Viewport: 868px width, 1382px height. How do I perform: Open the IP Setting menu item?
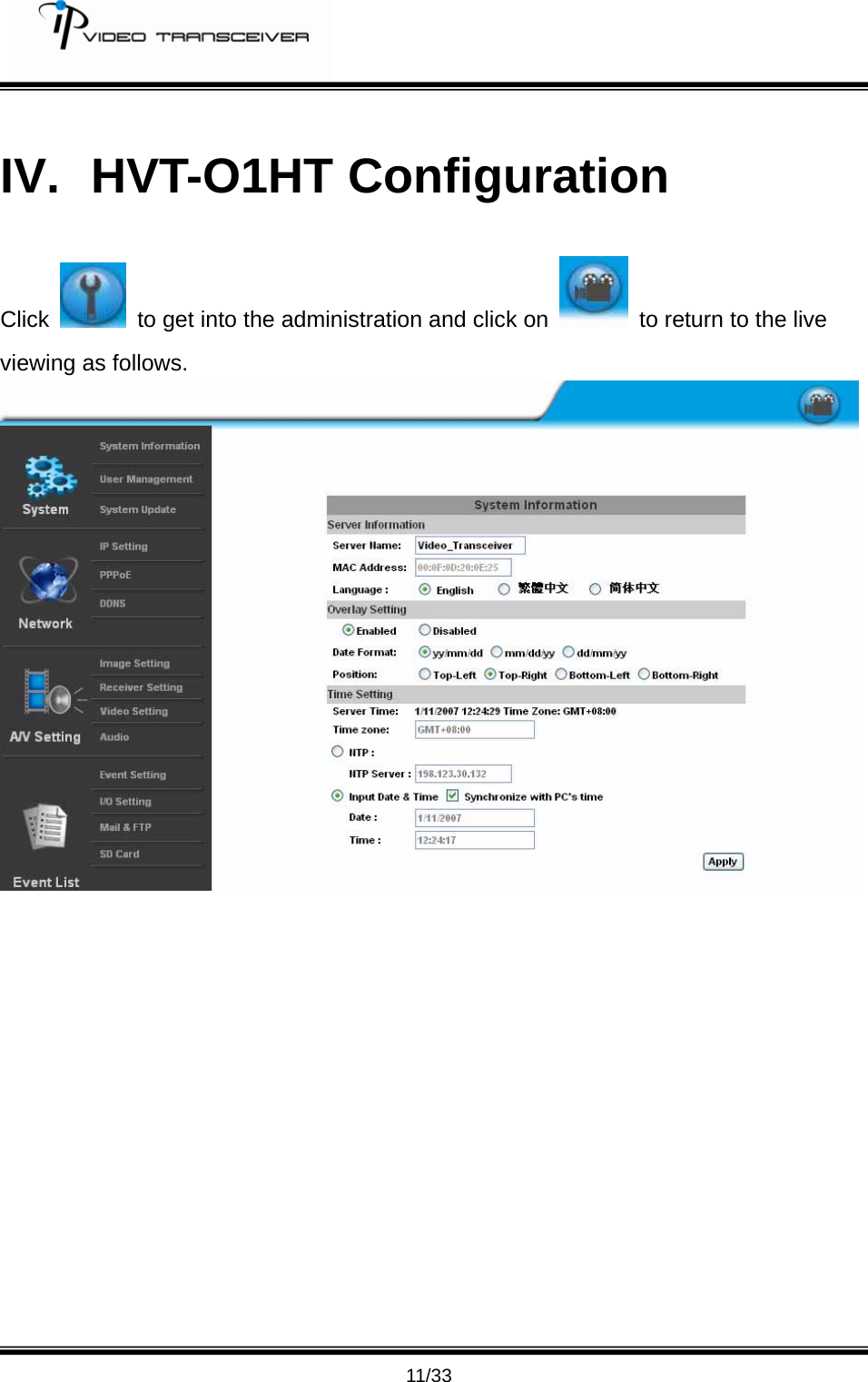tap(123, 547)
